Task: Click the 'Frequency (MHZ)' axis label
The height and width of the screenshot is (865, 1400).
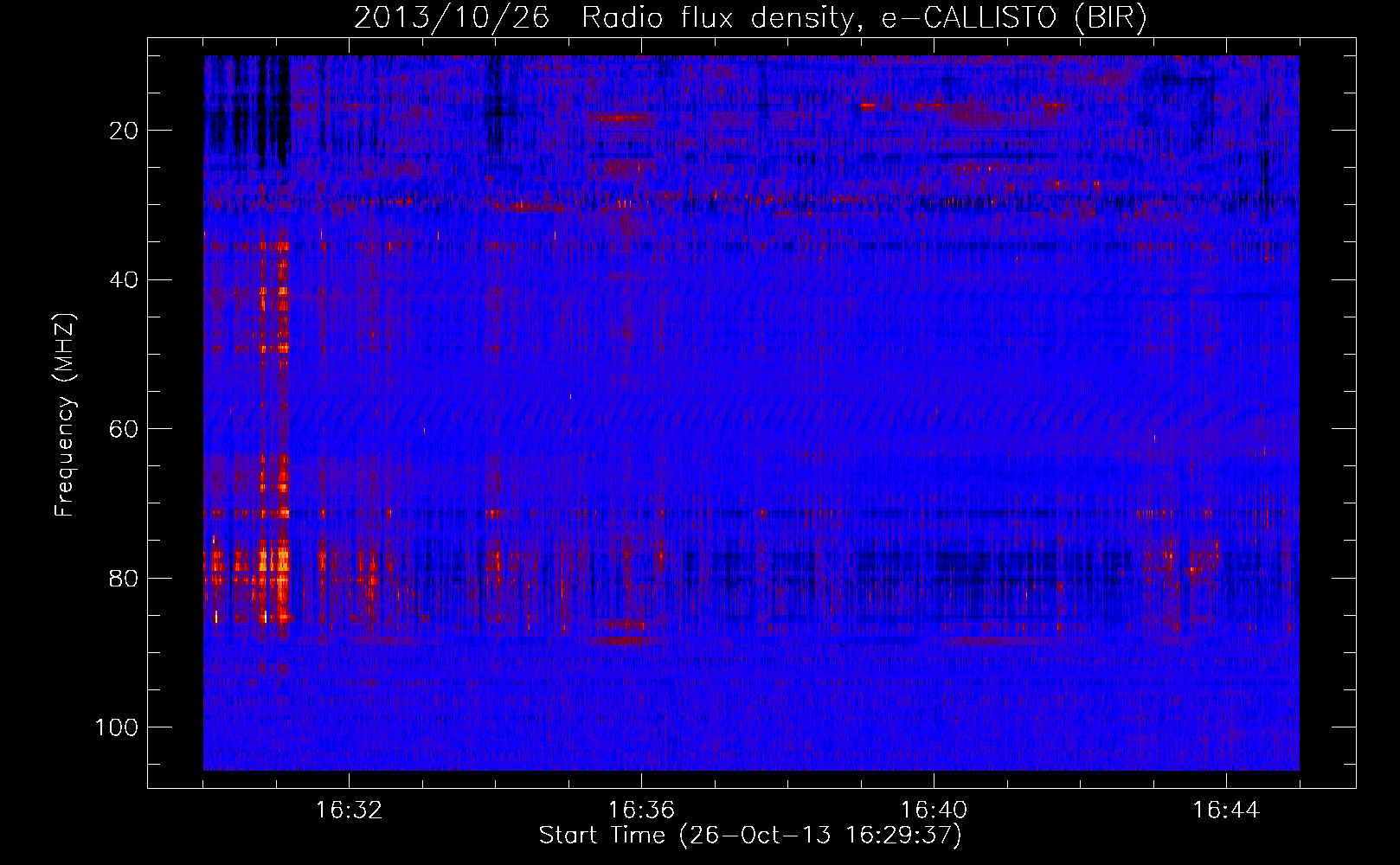Action: (x=65, y=415)
